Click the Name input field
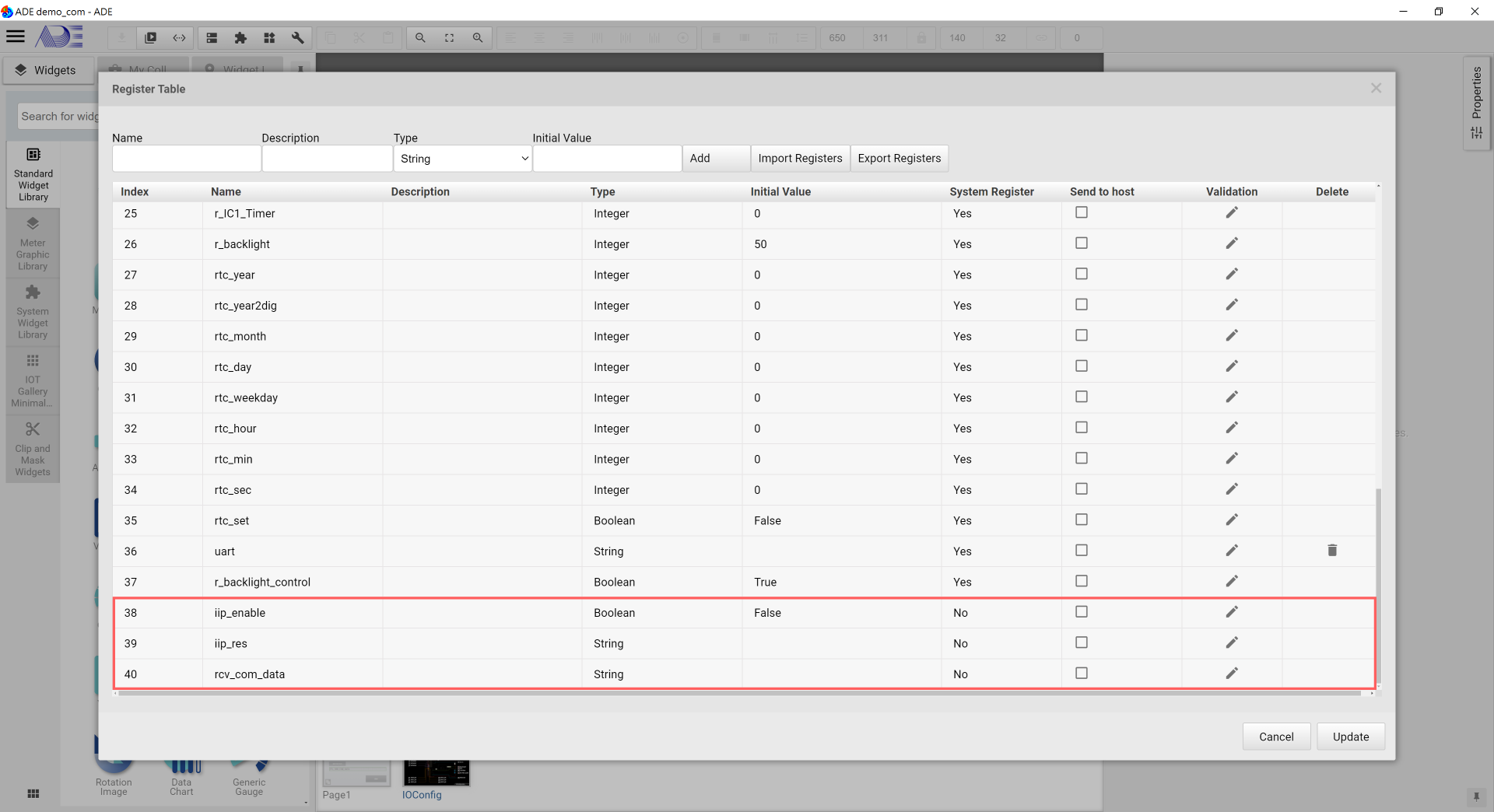1494x812 pixels. tap(187, 159)
